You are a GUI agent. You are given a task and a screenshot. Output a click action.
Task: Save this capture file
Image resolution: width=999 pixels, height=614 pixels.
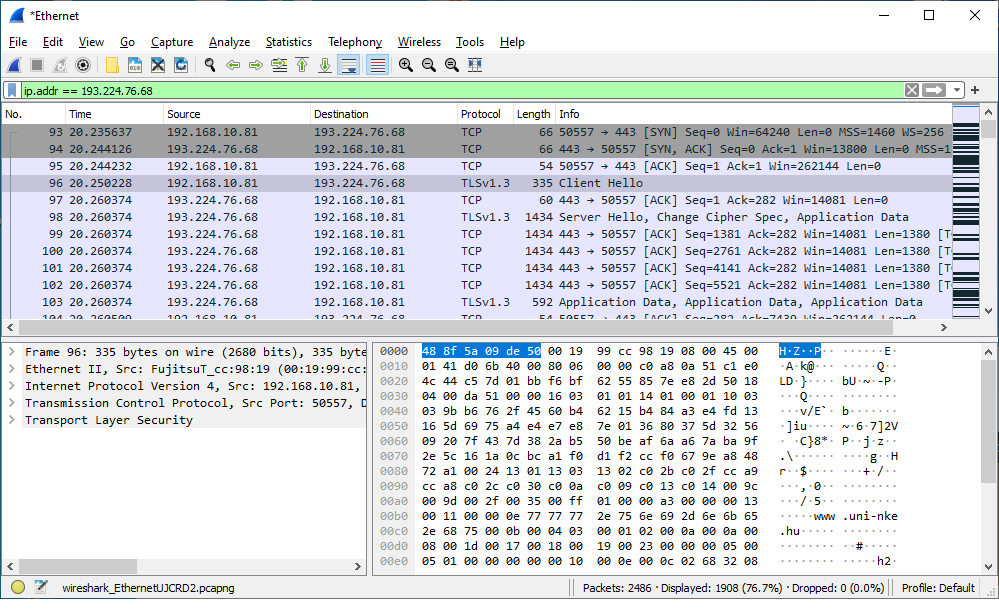click(x=135, y=65)
